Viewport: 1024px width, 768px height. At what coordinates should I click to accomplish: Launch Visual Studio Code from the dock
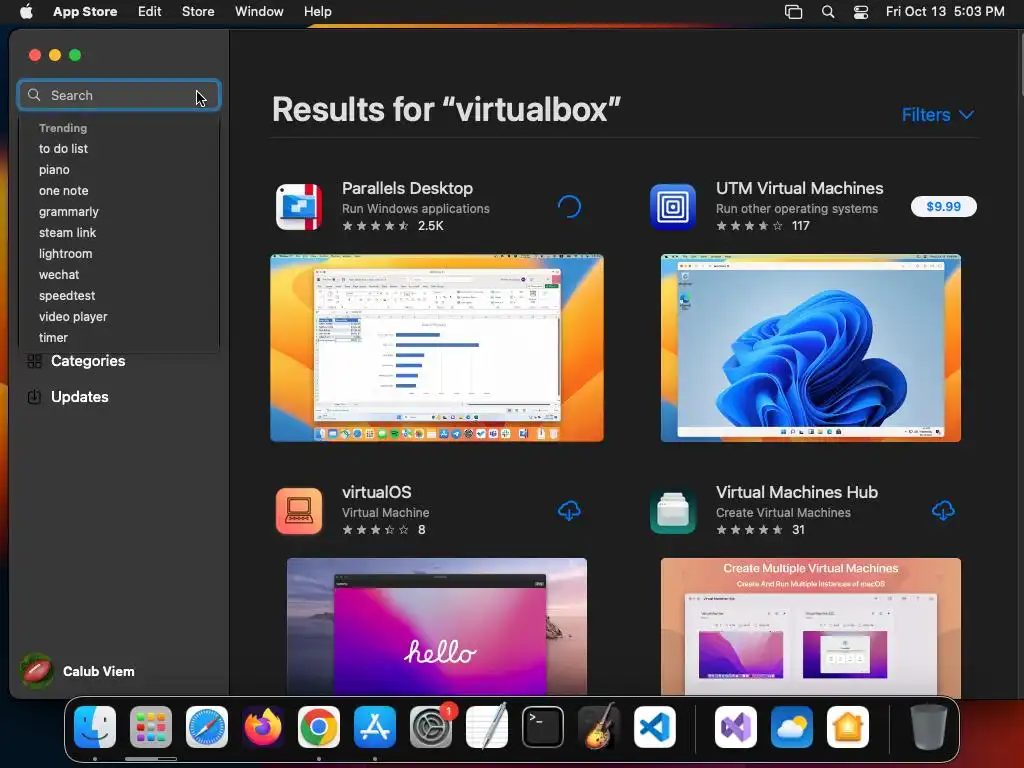click(x=654, y=727)
